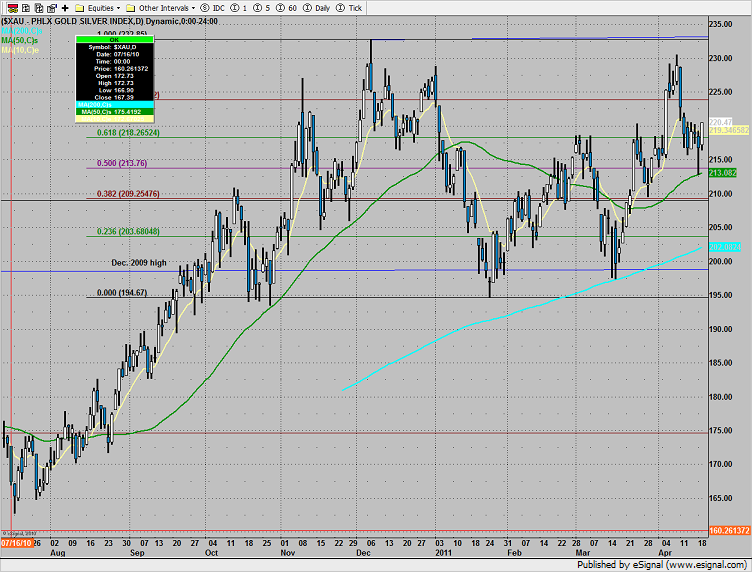Switch to the 5-minute interval
The image size is (752, 572).
(262, 8)
